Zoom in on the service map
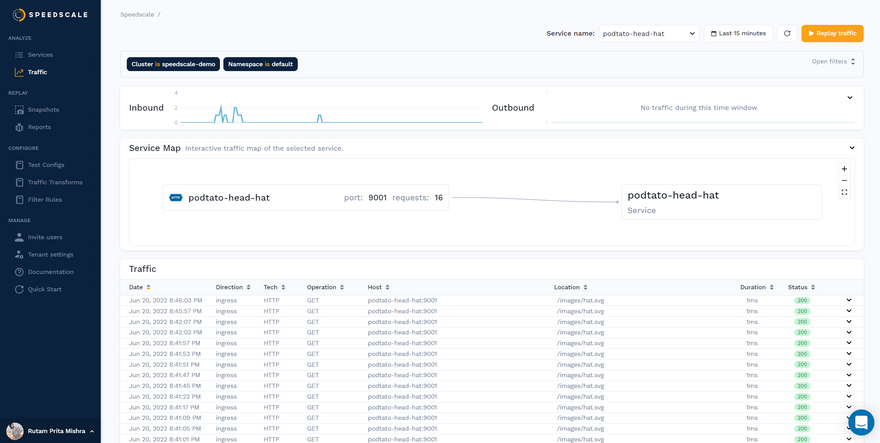This screenshot has height=443, width=880. [x=844, y=169]
